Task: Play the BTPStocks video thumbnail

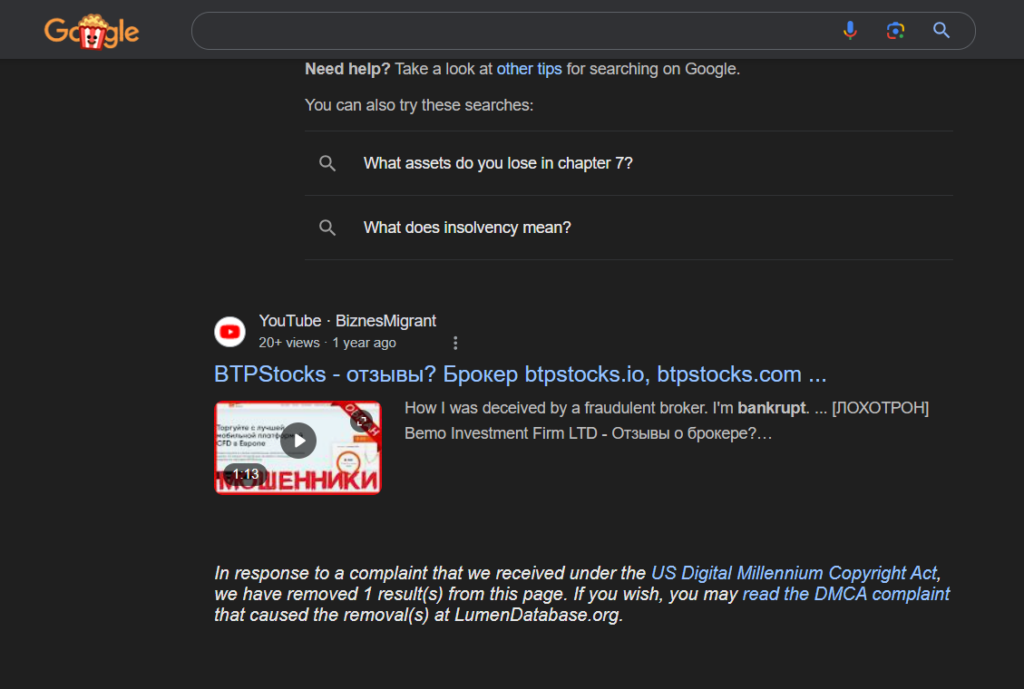Action: pyautogui.click(x=298, y=447)
